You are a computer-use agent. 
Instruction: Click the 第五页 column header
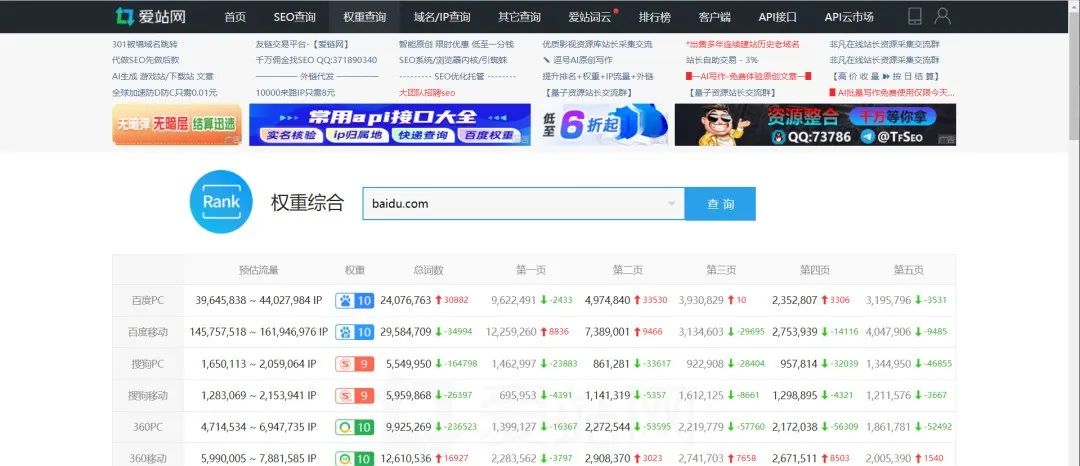pyautogui.click(x=908, y=271)
